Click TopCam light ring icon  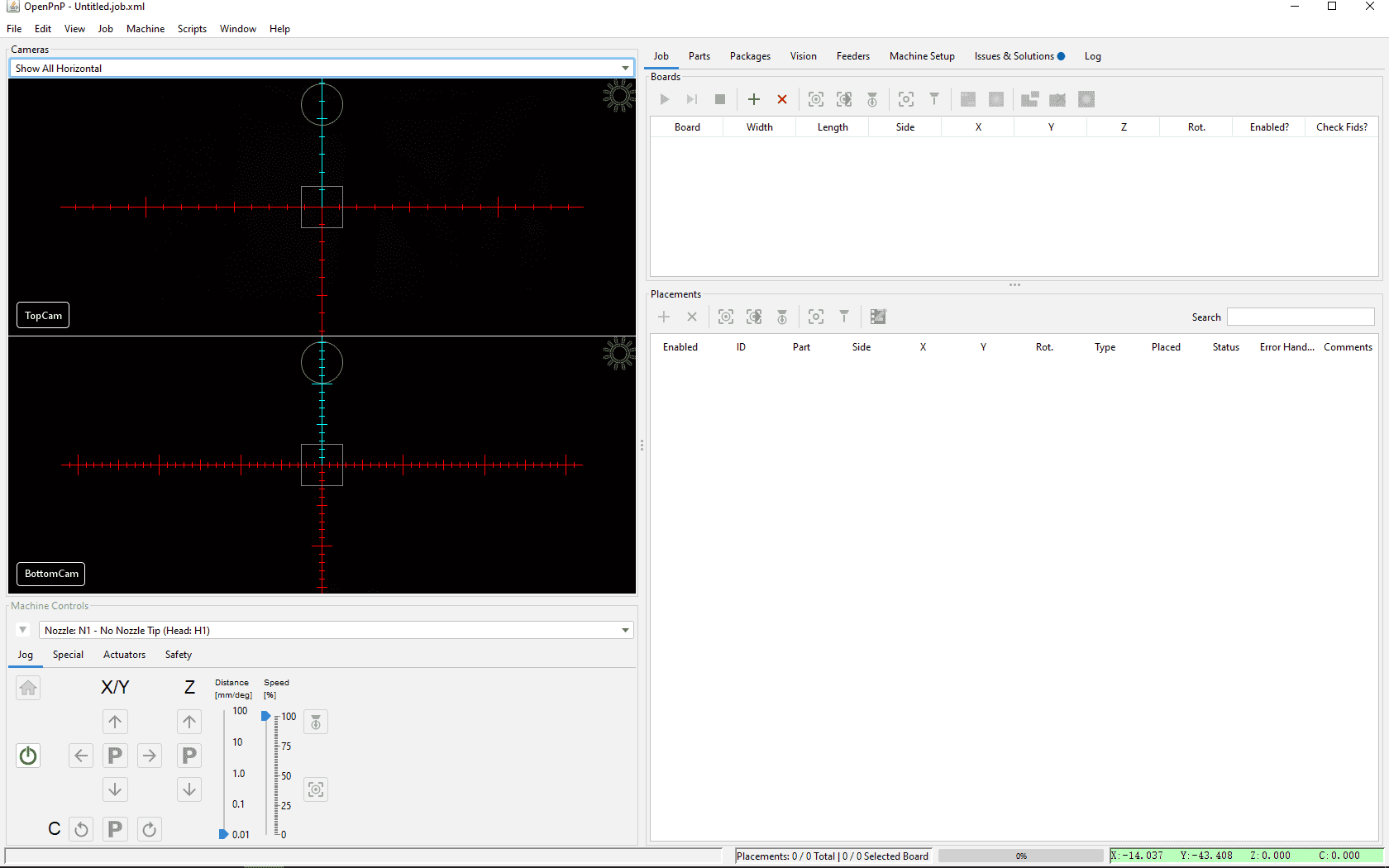click(618, 96)
